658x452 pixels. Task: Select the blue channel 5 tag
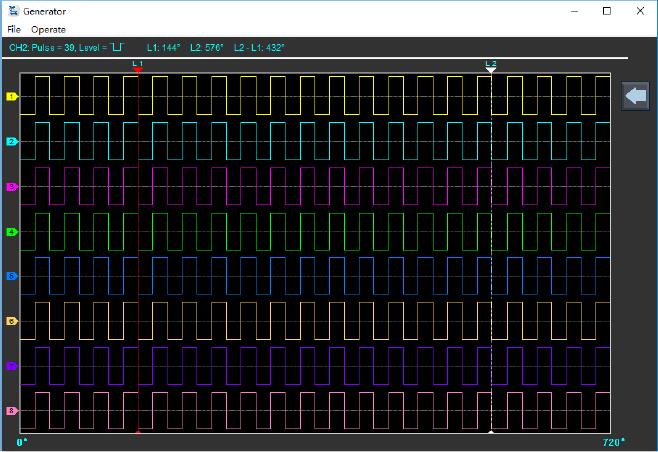[x=12, y=276]
